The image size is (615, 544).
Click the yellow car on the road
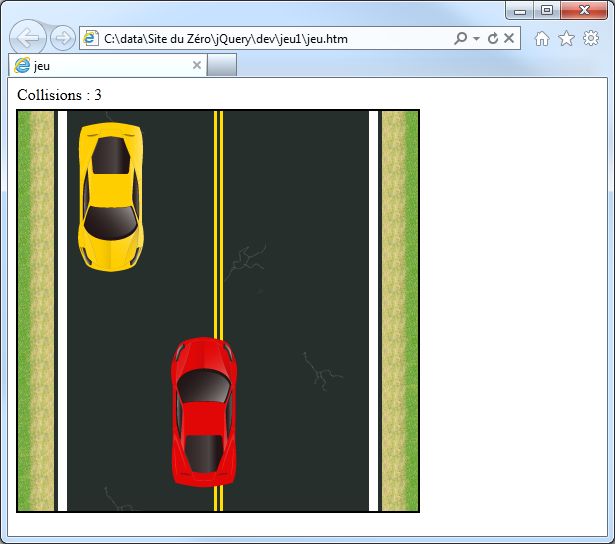[111, 196]
